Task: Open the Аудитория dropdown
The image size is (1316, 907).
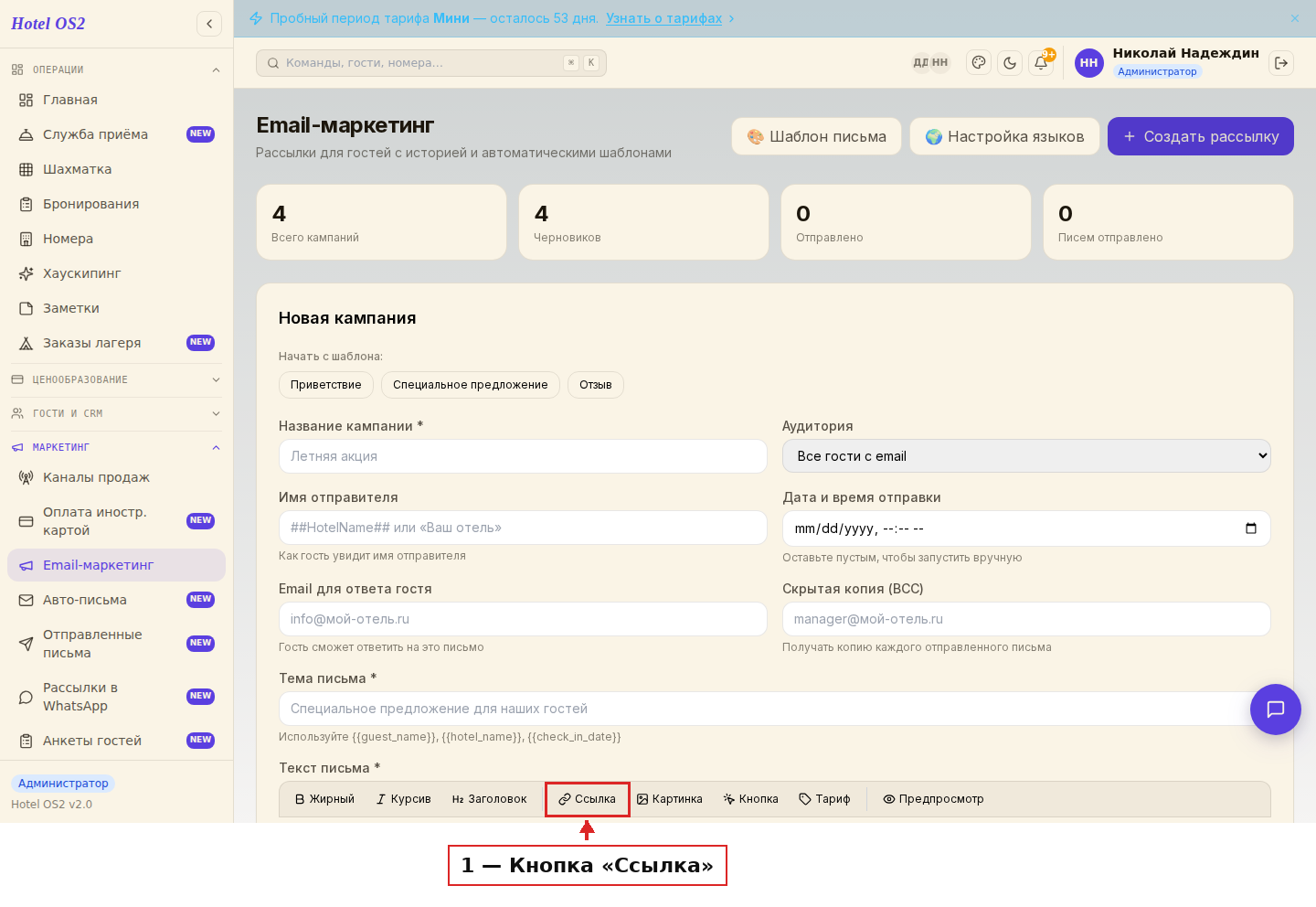Action: 1026,456
